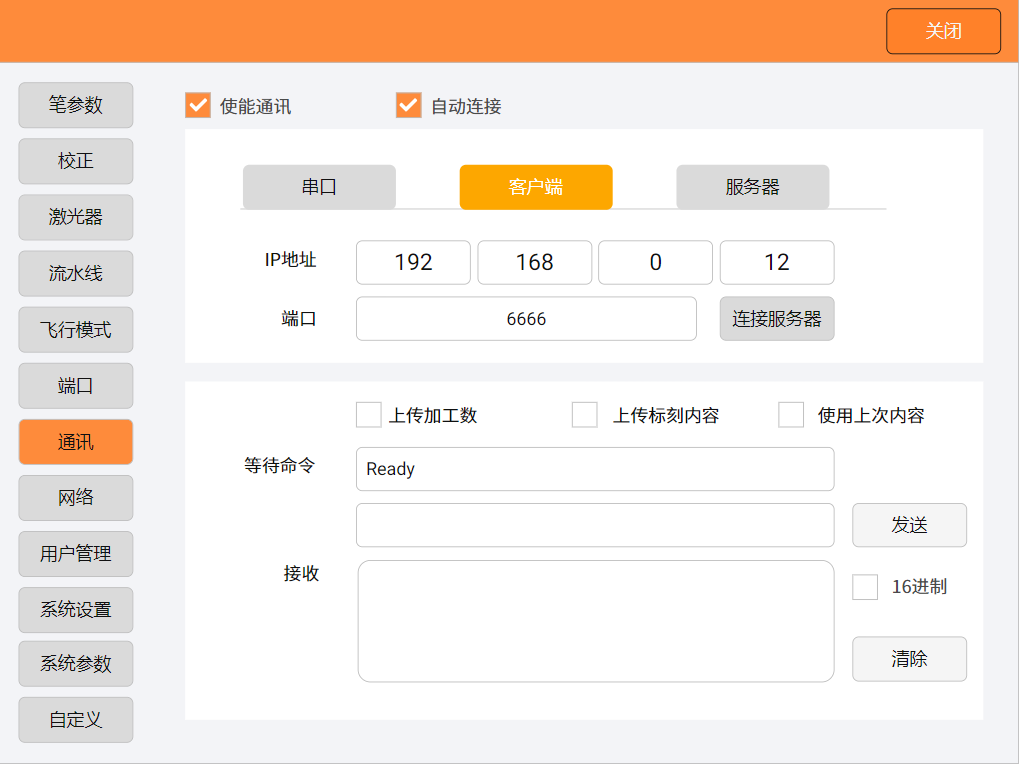Open the 网络 settings page

[x=75, y=497]
